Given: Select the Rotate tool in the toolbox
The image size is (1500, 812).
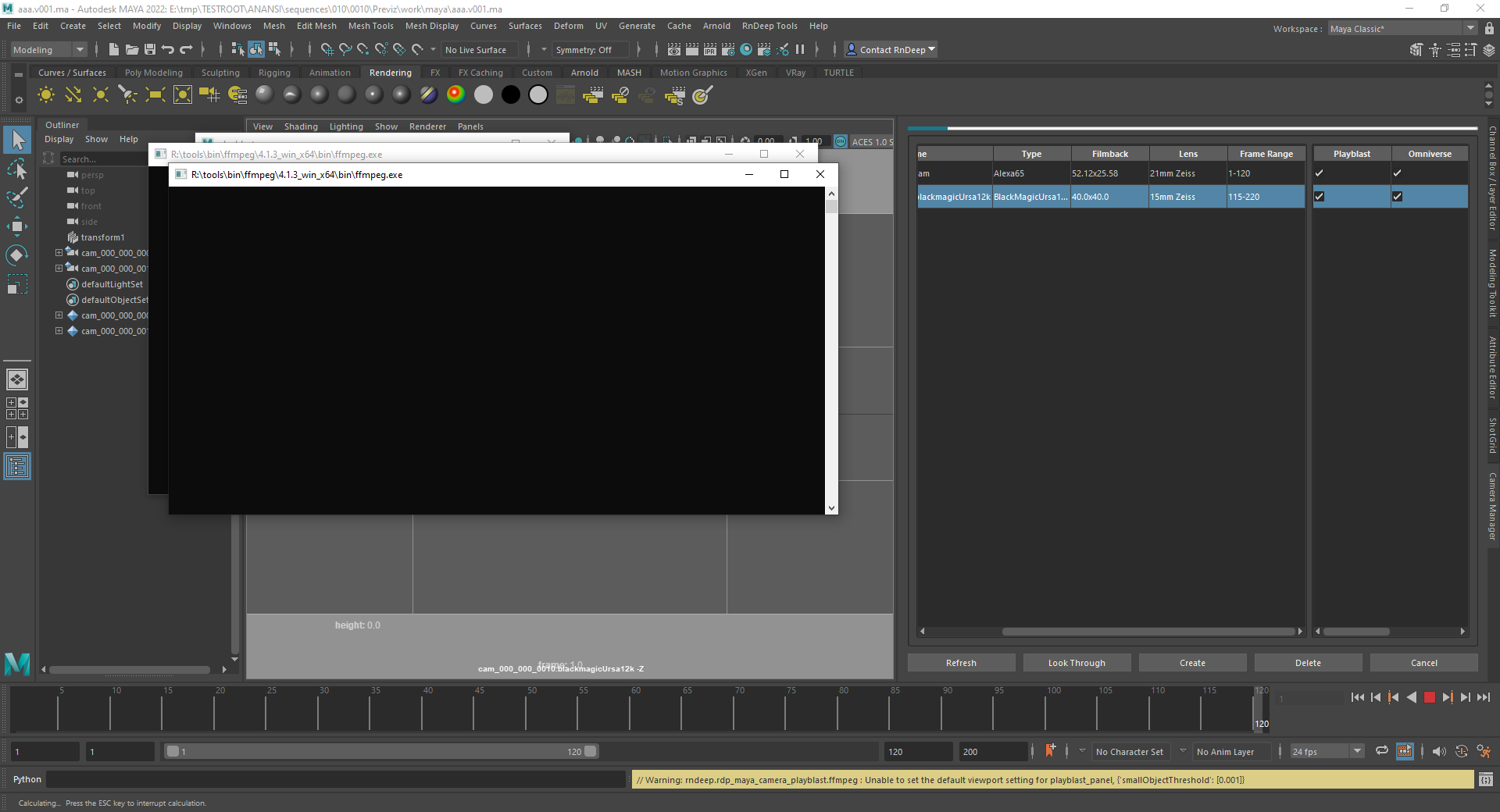Looking at the screenshot, I should [x=16, y=255].
